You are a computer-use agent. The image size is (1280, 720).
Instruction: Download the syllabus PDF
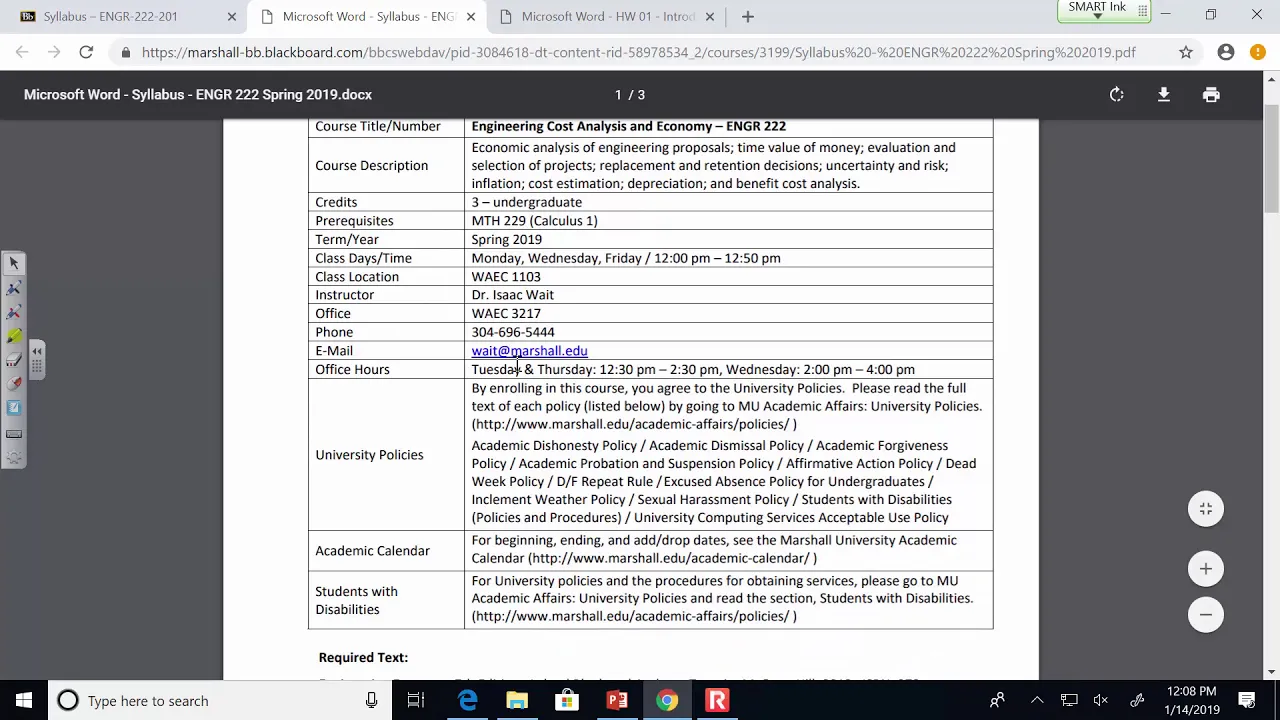1164,95
